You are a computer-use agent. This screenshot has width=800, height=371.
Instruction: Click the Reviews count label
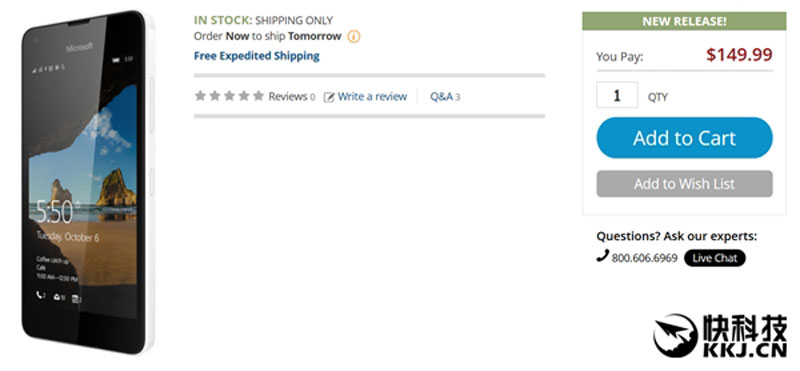(292, 96)
